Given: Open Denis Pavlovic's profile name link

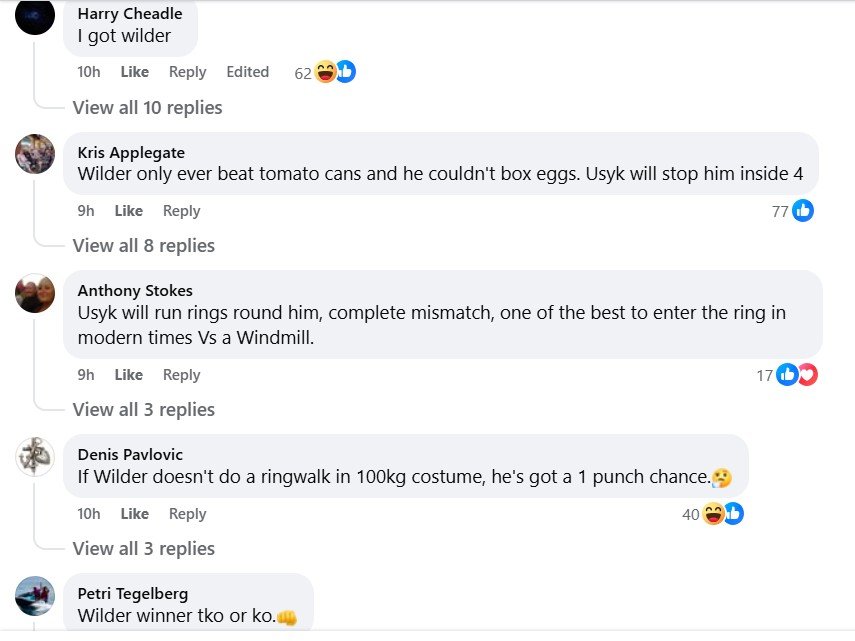Looking at the screenshot, I should click(130, 455).
